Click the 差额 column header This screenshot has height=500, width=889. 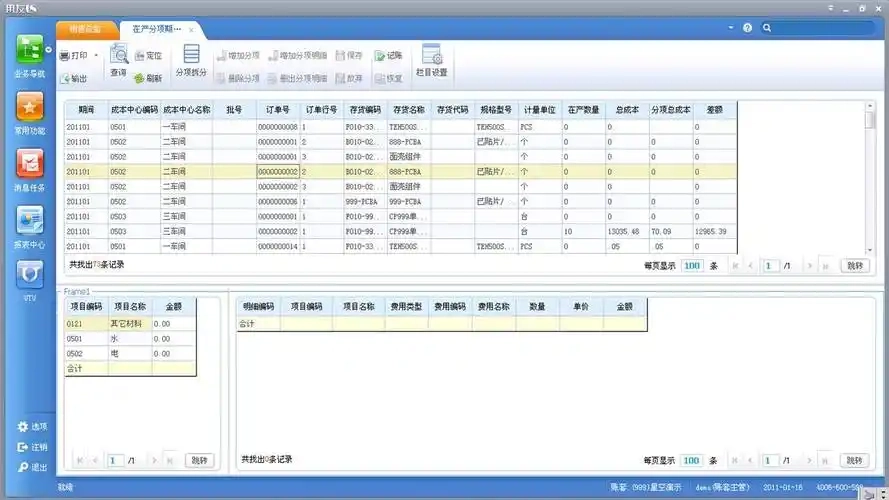714,110
